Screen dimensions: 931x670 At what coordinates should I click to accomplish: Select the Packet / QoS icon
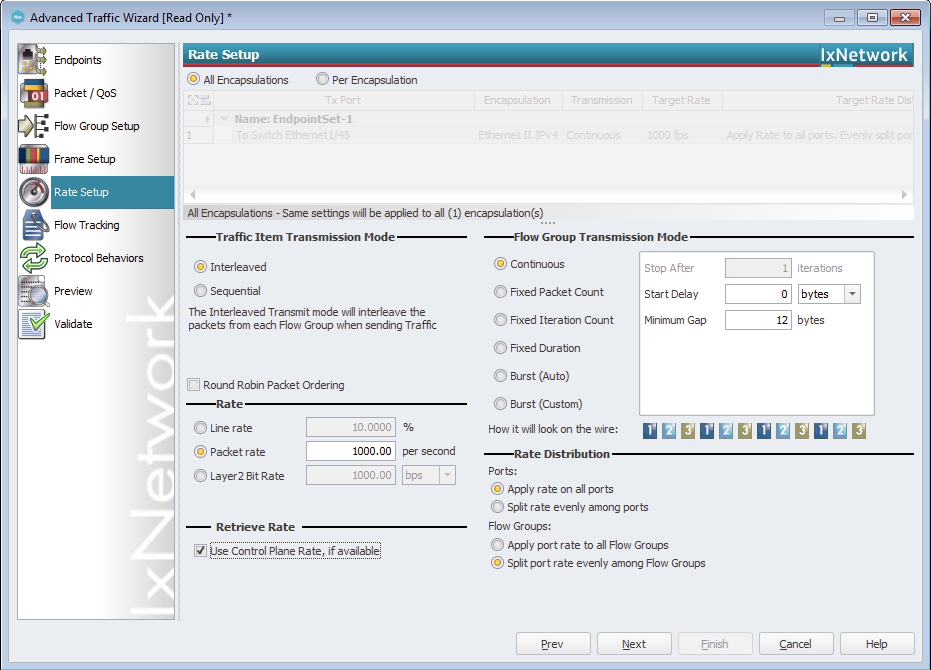tap(34, 93)
